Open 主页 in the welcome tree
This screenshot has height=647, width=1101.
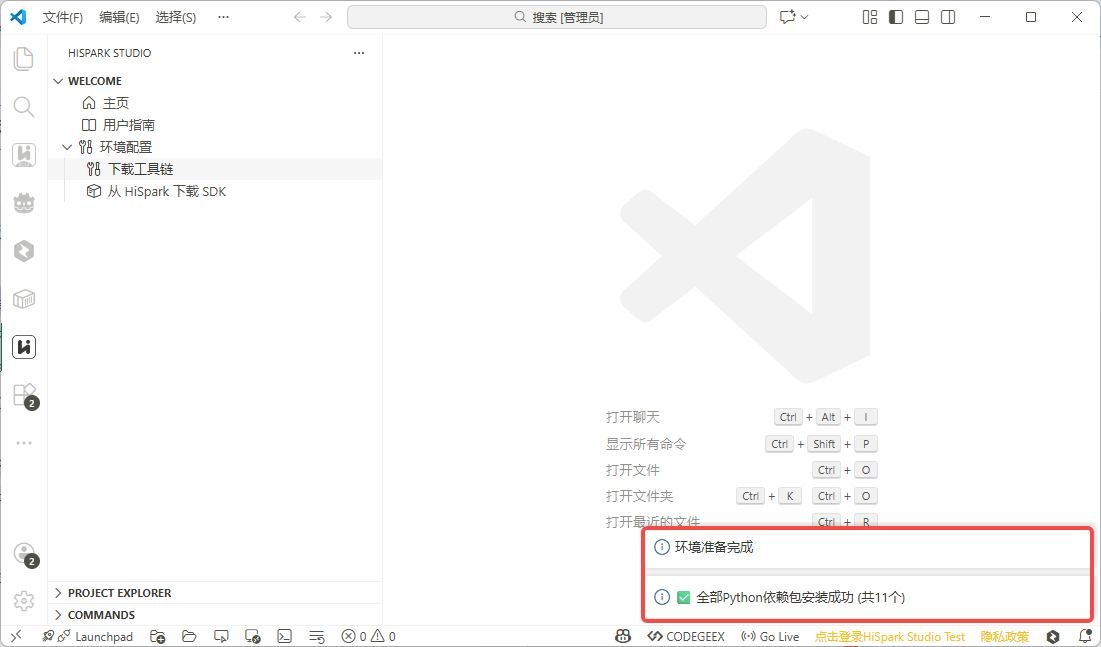pos(116,103)
